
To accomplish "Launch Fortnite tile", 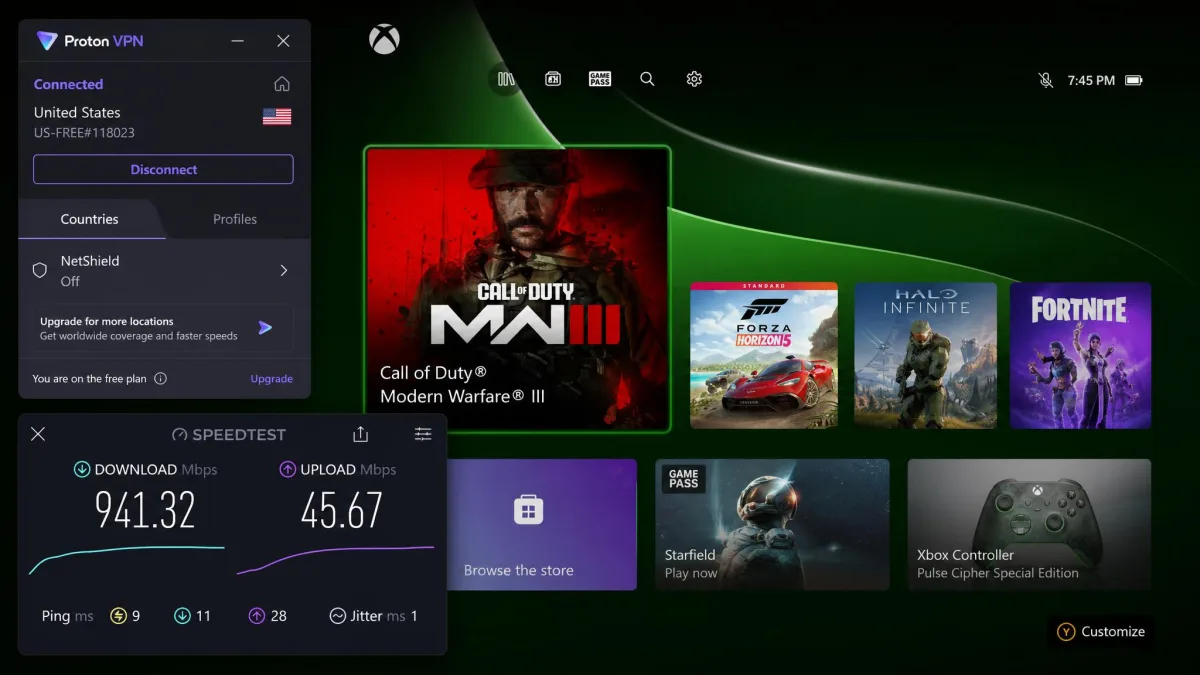I will (x=1080, y=355).
